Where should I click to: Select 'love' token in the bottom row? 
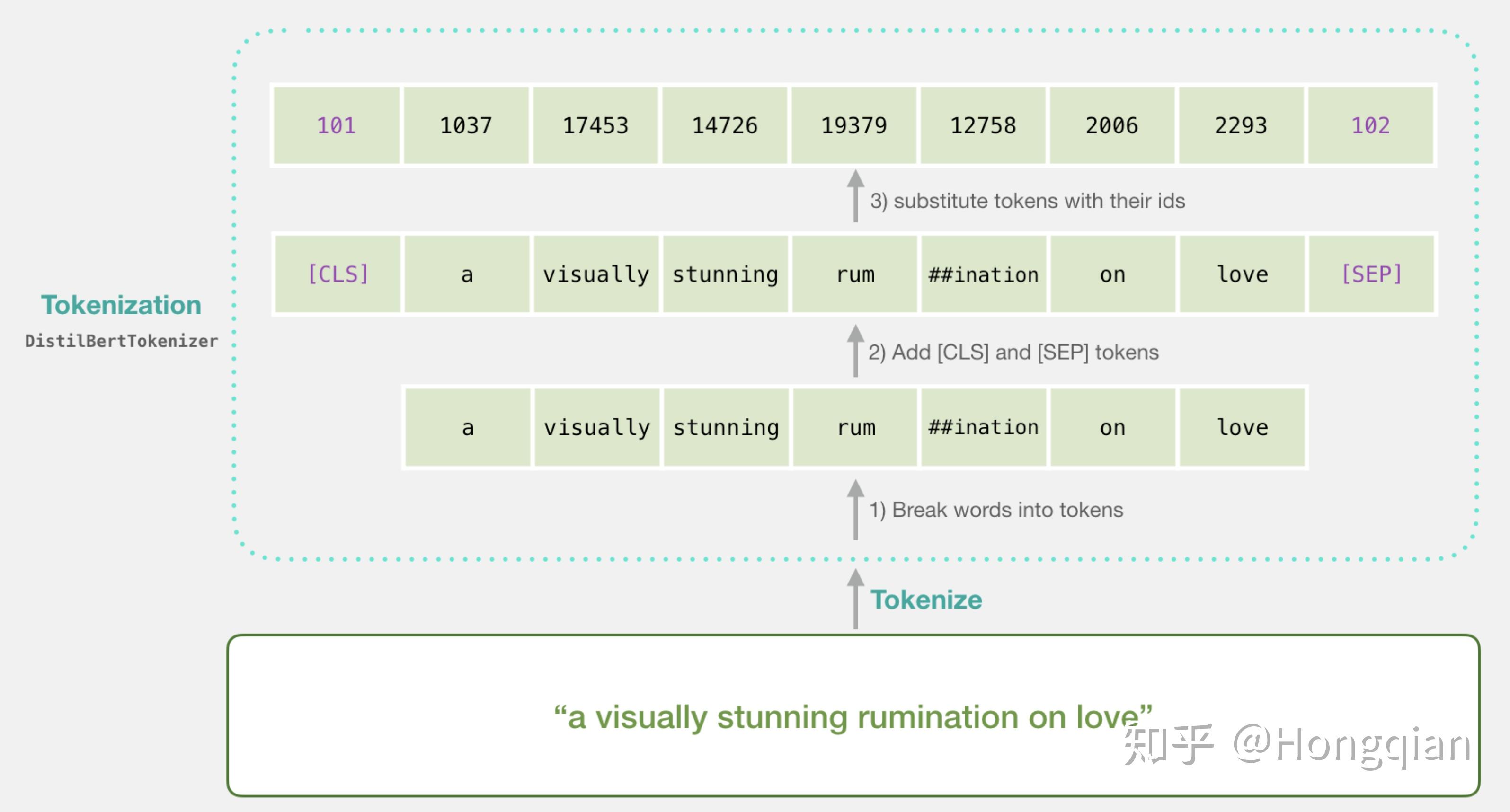coord(1242,427)
